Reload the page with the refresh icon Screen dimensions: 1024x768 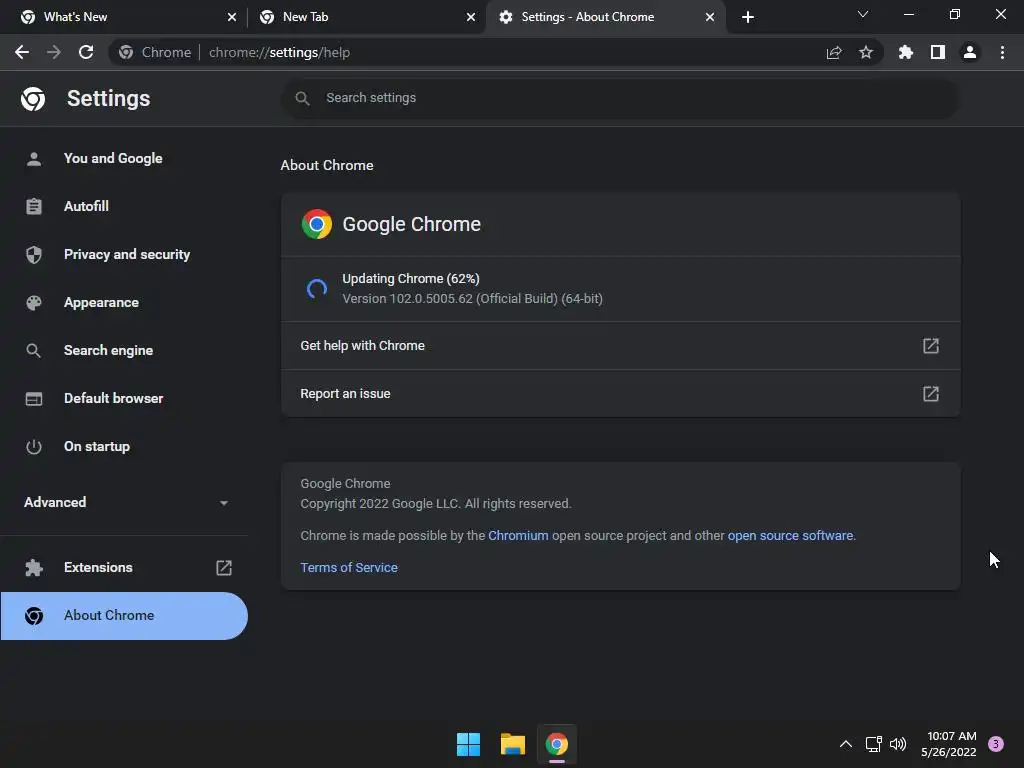tap(86, 52)
